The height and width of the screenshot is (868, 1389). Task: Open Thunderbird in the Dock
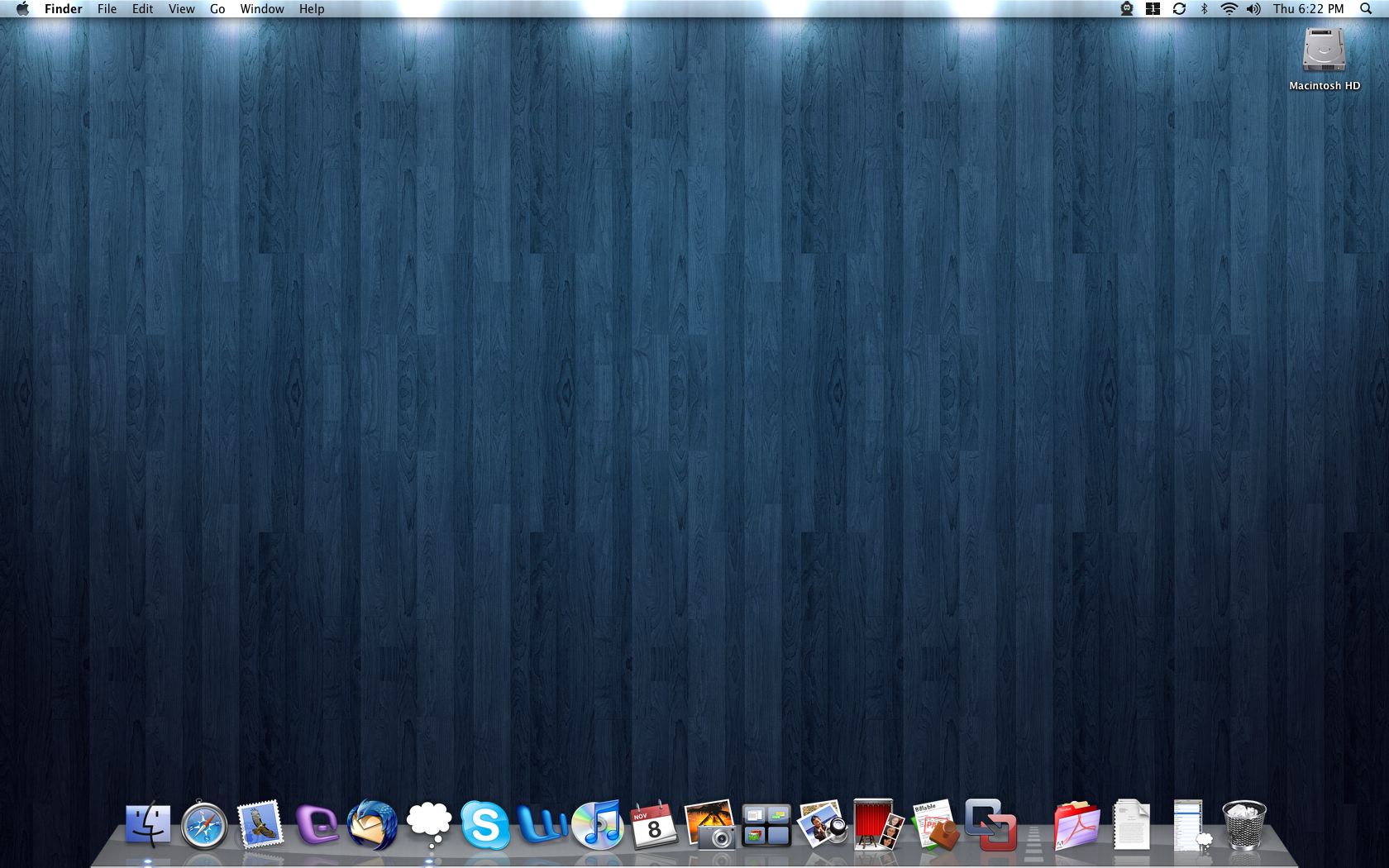pos(373,825)
